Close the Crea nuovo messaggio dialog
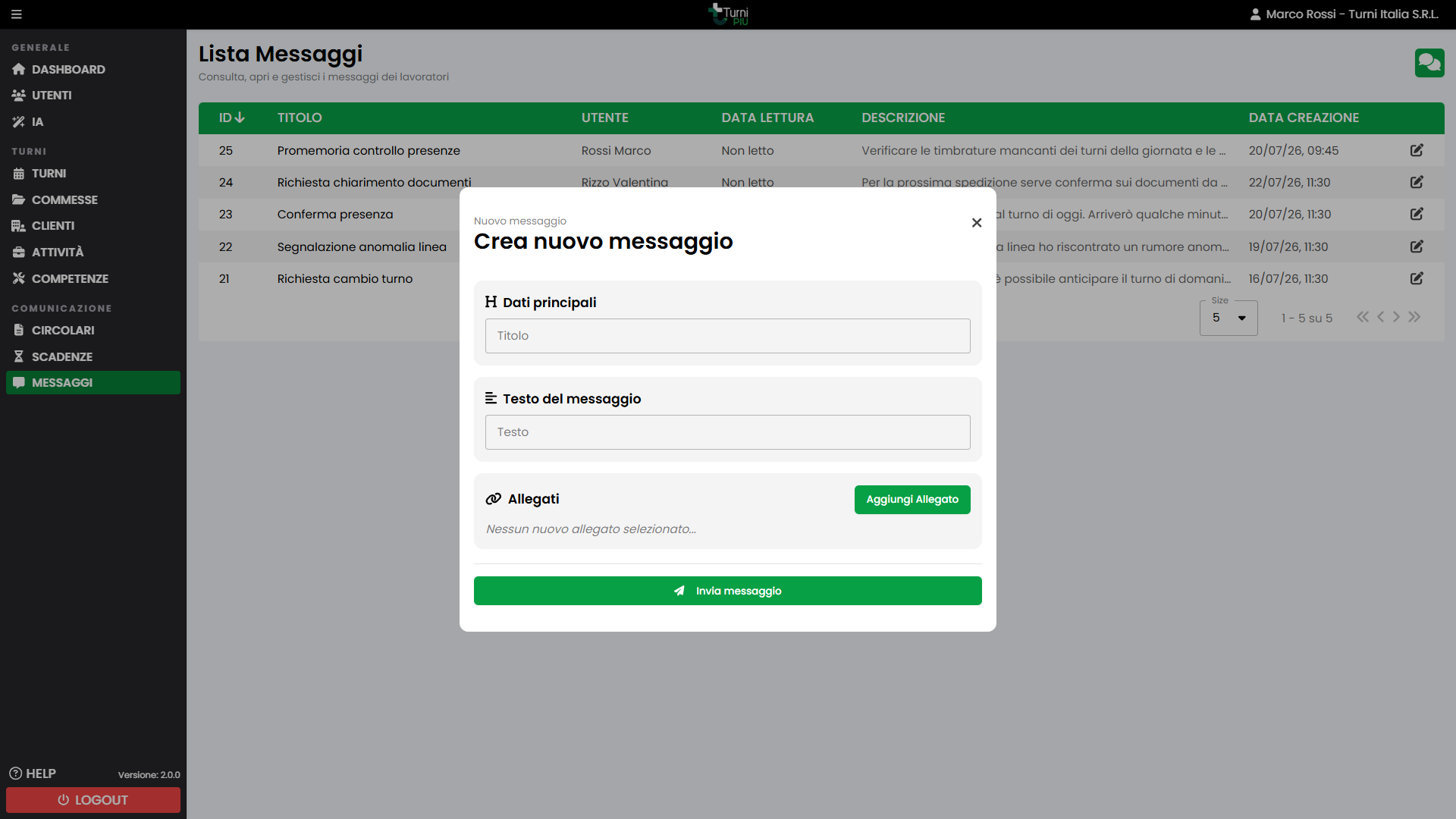Viewport: 1456px width, 819px height. [x=977, y=222]
